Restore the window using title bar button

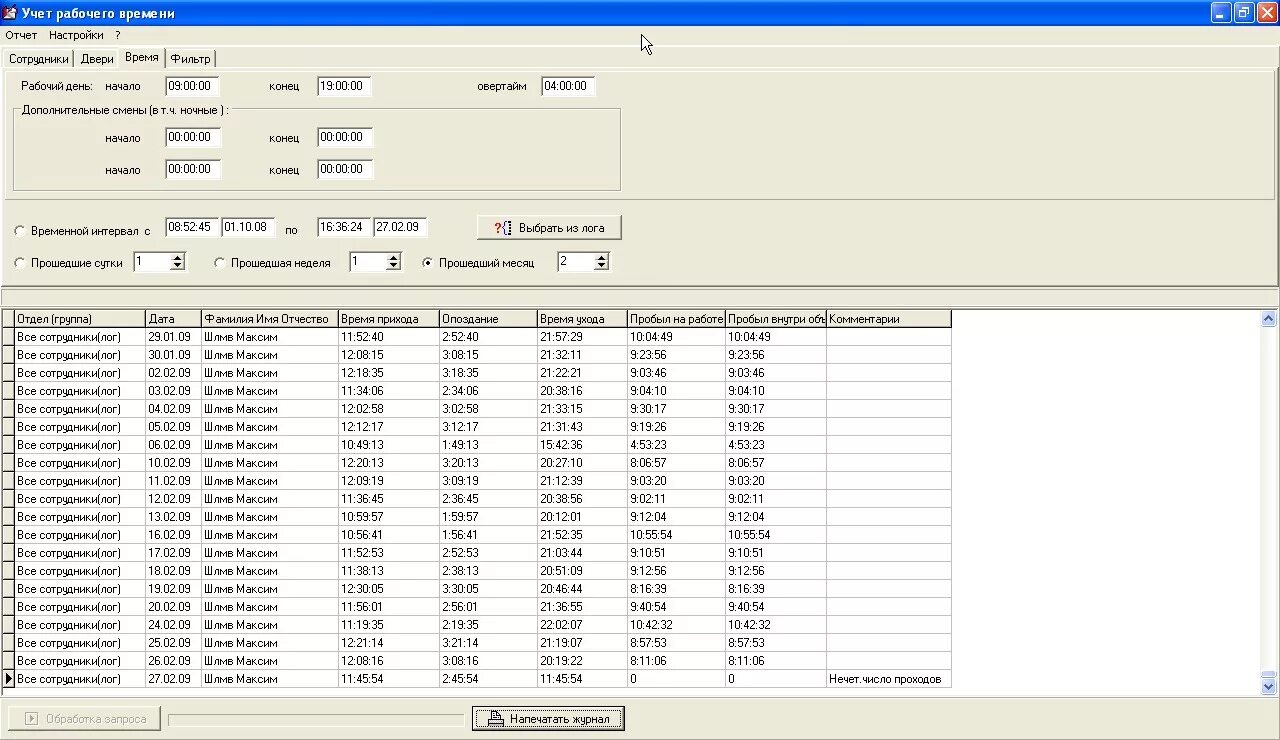pos(1244,13)
